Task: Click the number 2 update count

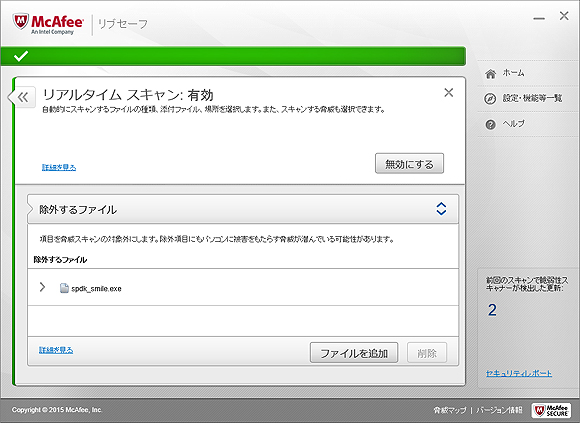Action: pyautogui.click(x=492, y=310)
